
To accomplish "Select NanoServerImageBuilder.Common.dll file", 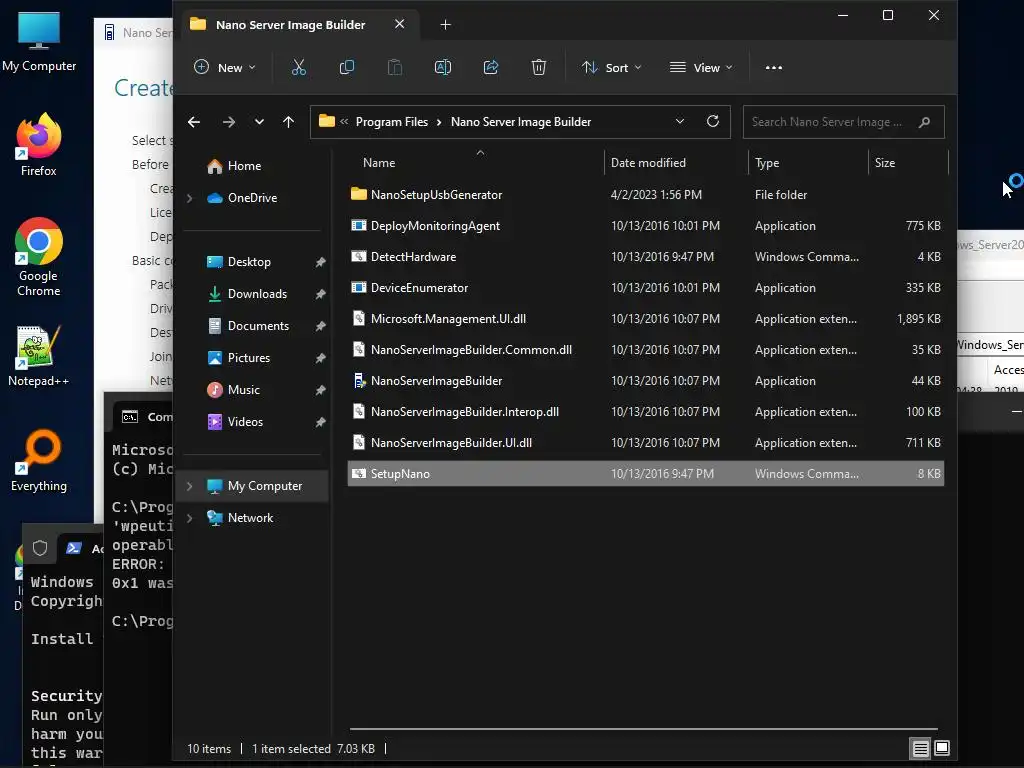I will (645, 350).
